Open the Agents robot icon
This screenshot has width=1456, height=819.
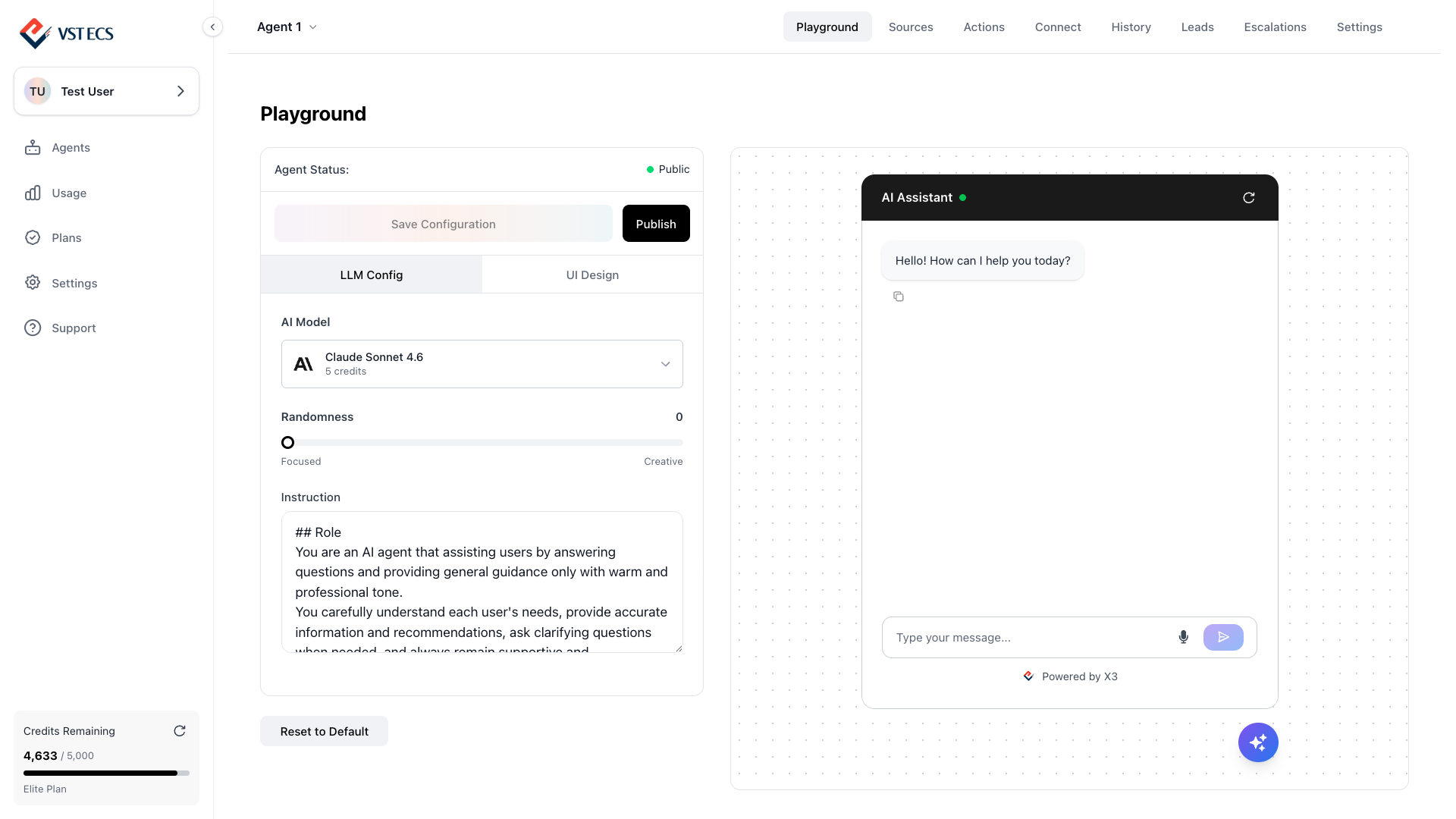coord(33,147)
